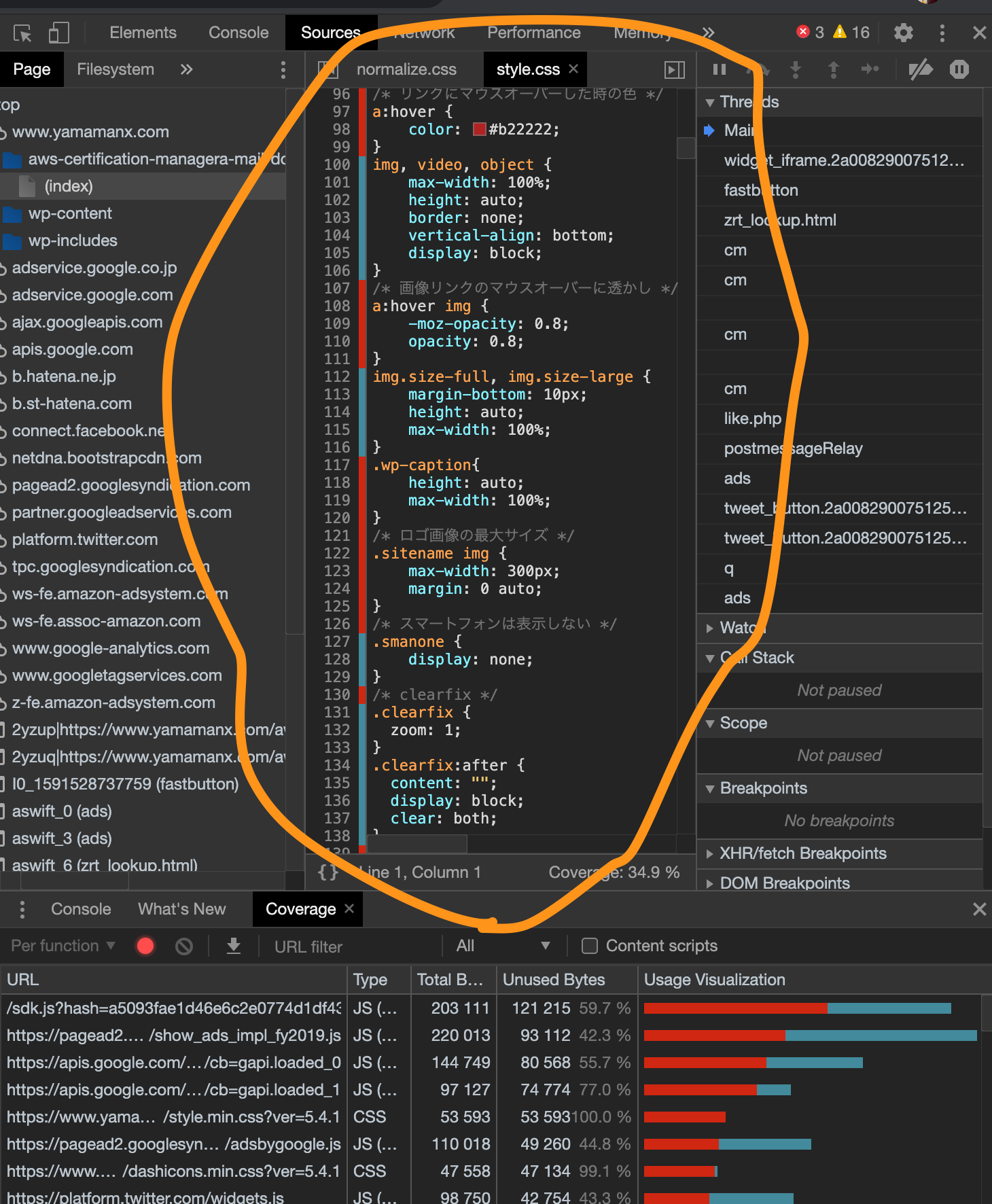This screenshot has height=1204, width=992.
Task: Enable the Content scripts checkbox
Action: [x=590, y=946]
